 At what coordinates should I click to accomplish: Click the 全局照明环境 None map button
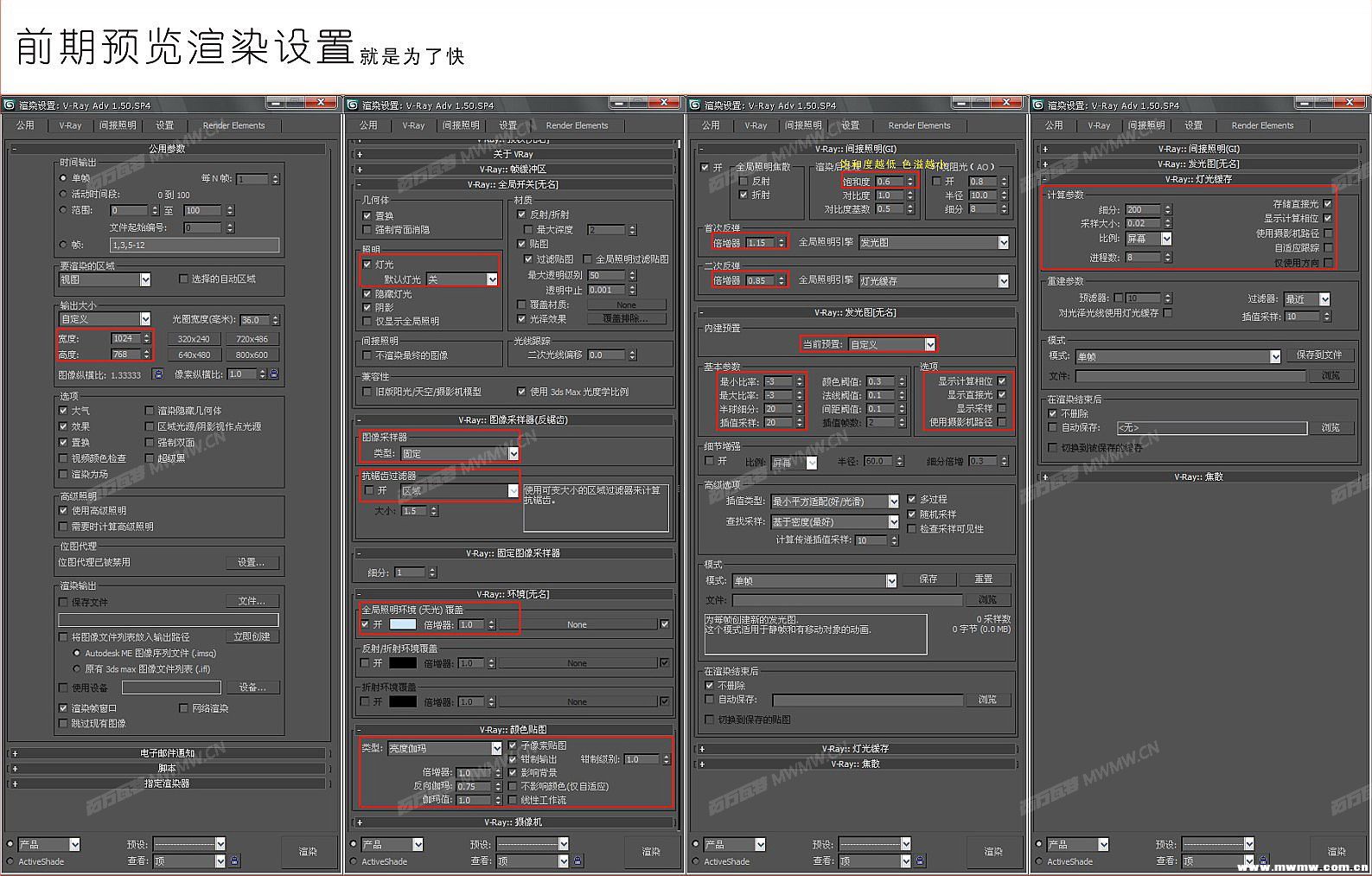pyautogui.click(x=577, y=624)
